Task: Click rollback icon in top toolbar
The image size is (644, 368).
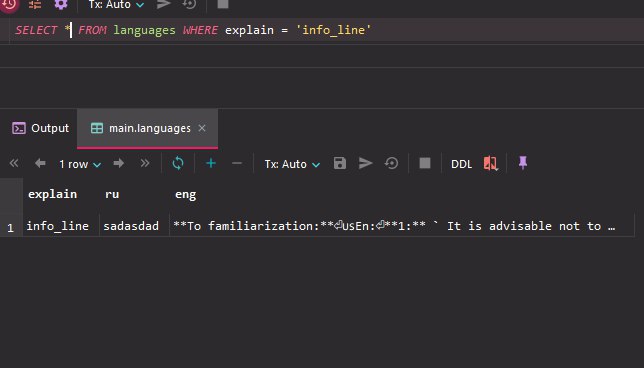Action: 189,4
